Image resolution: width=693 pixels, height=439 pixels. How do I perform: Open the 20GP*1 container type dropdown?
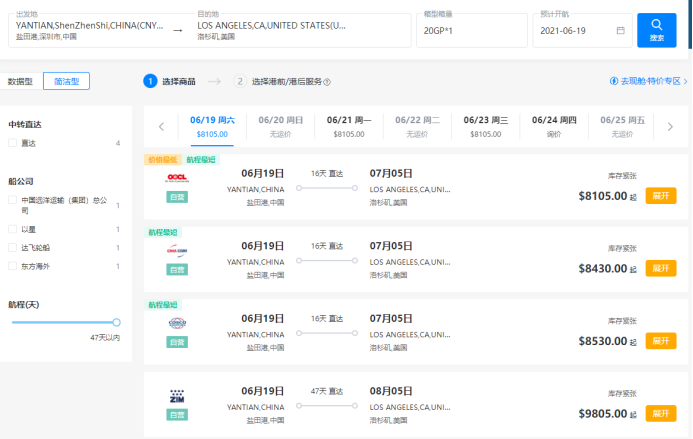tap(471, 30)
